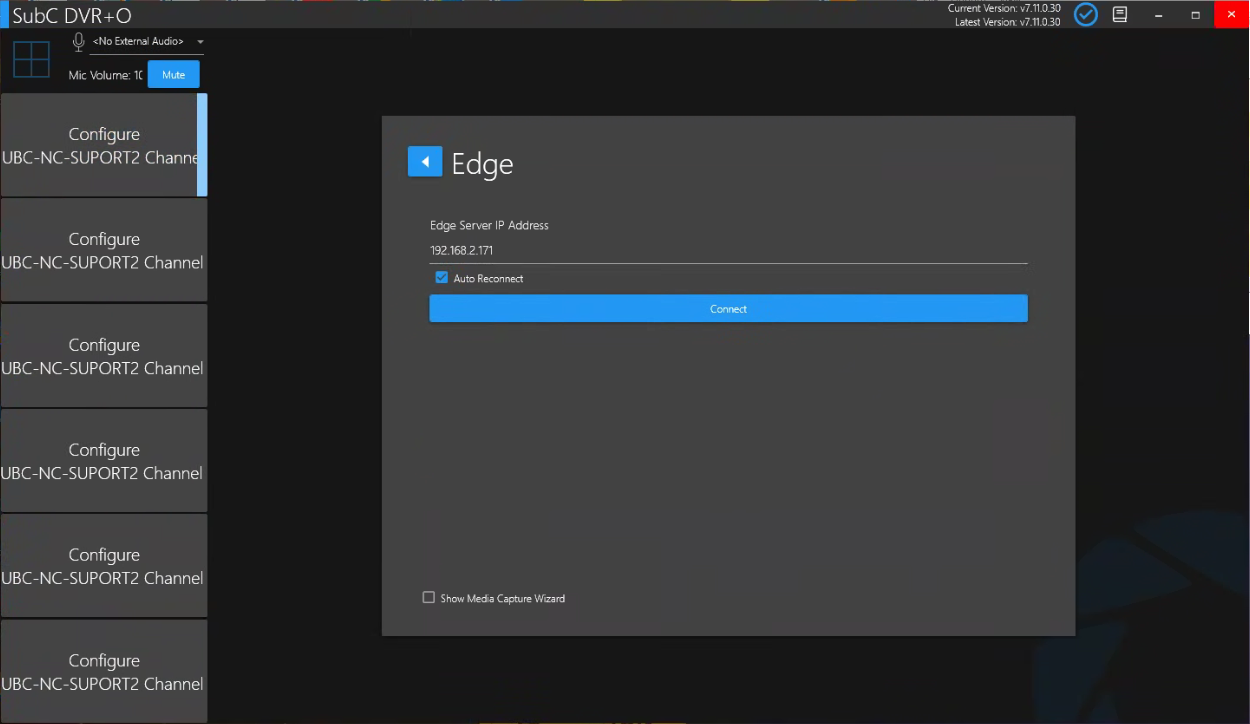Click the channel list scrollbar thumb
The width and height of the screenshot is (1250, 724).
203,144
